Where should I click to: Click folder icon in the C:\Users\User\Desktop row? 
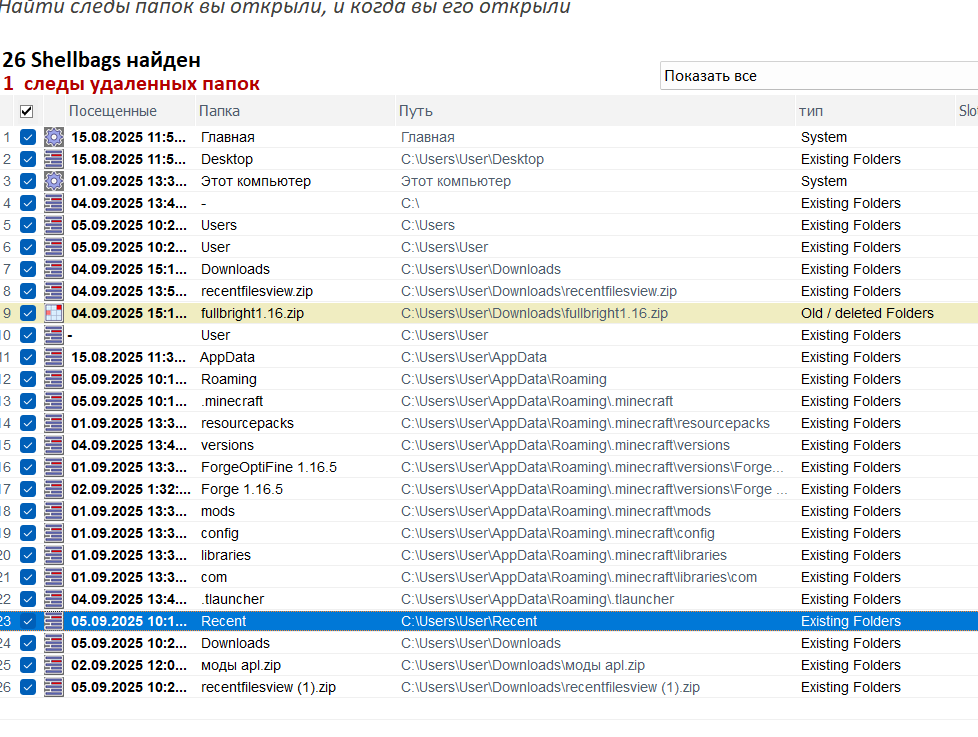click(x=54, y=159)
